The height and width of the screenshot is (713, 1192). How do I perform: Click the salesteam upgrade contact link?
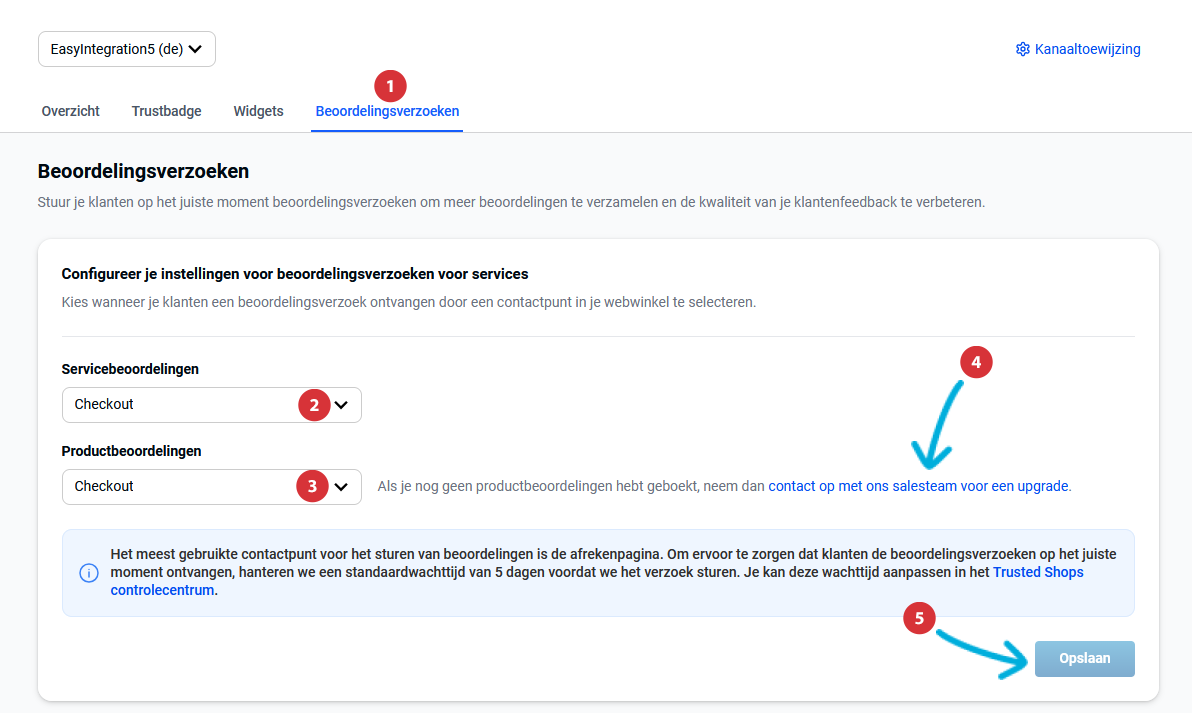(916, 485)
